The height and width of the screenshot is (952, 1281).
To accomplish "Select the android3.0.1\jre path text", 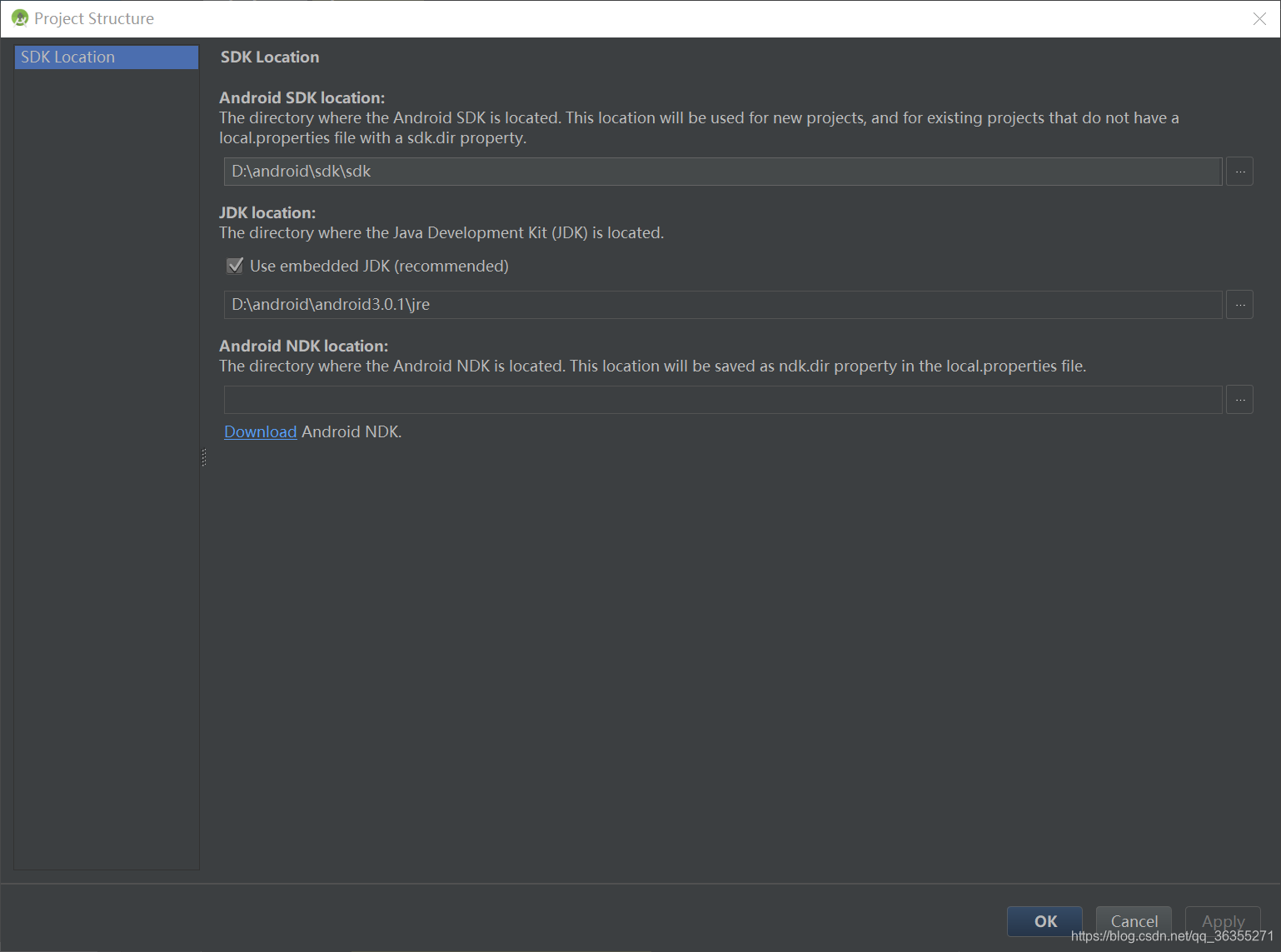I will pyautogui.click(x=330, y=304).
